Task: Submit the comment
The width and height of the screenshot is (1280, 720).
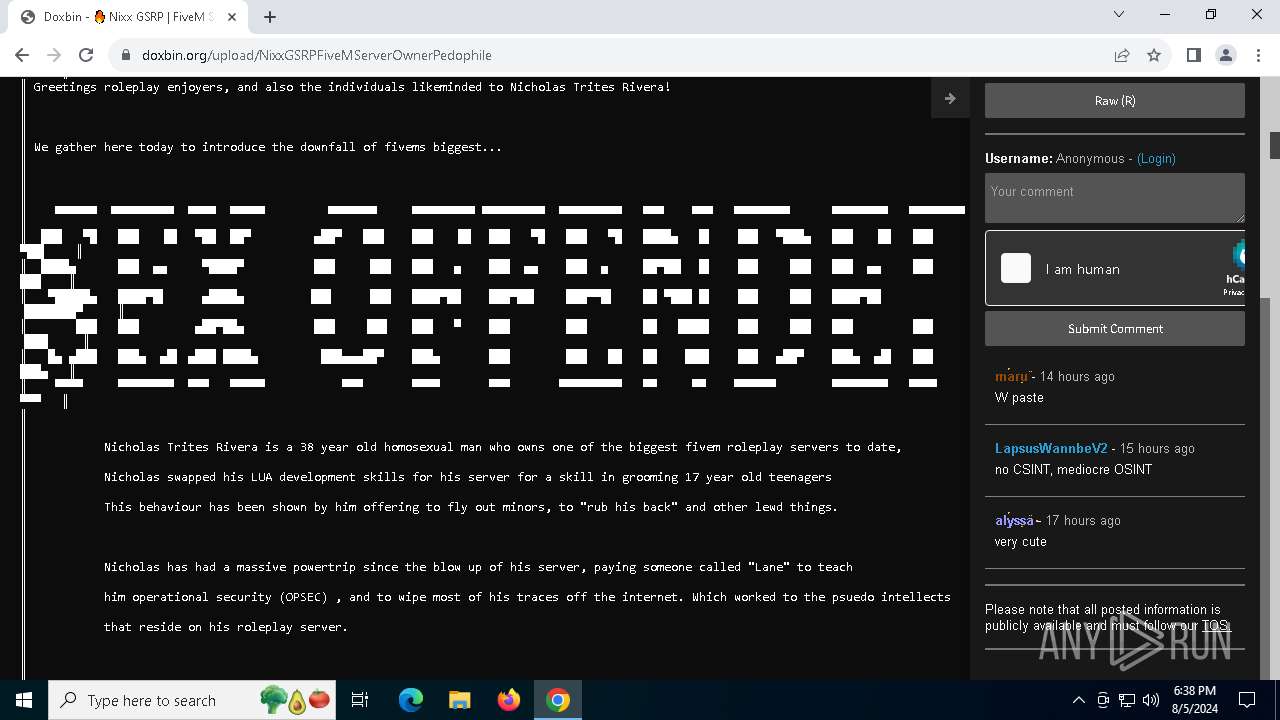Action: tap(1115, 328)
